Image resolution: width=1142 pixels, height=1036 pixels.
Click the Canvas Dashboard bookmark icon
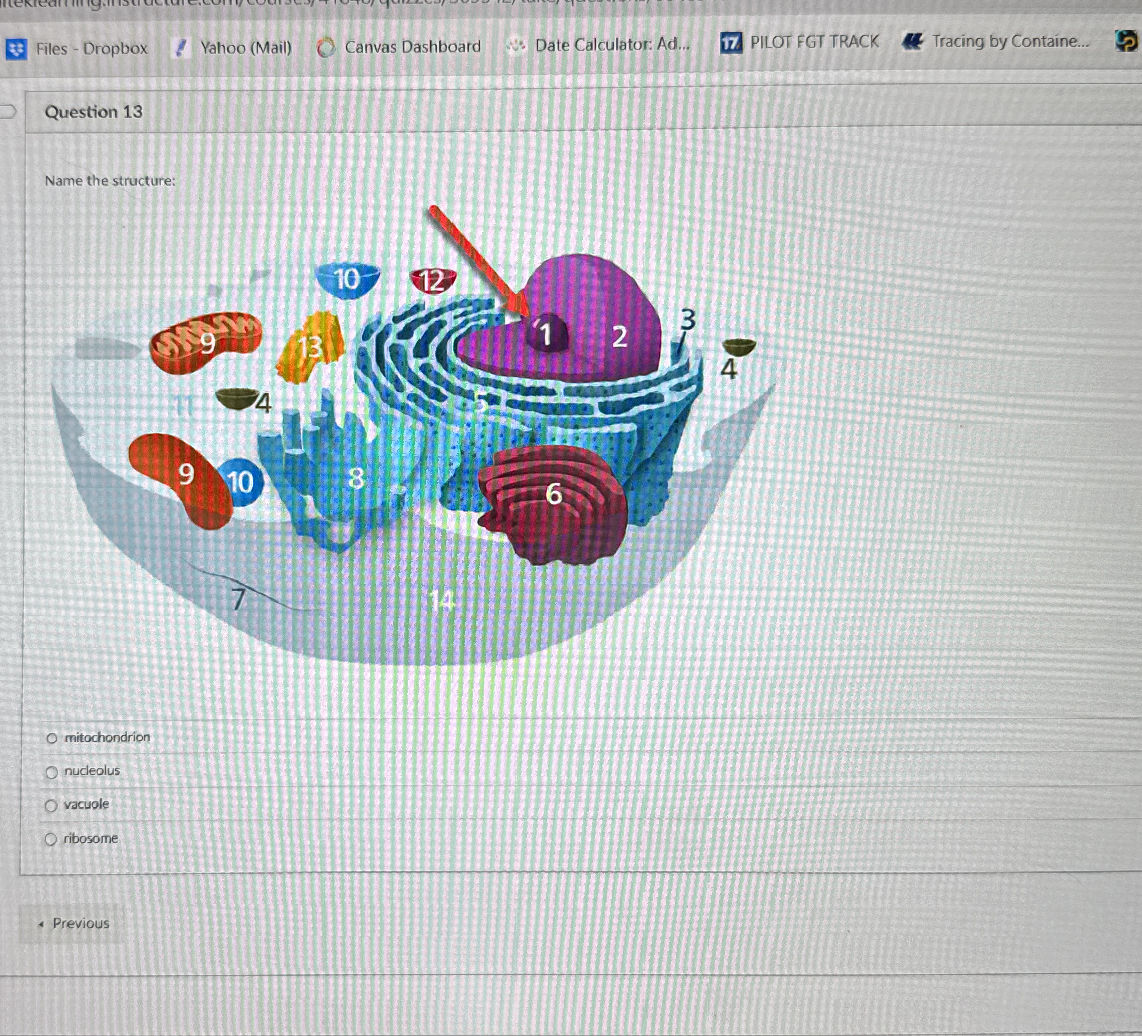point(324,46)
